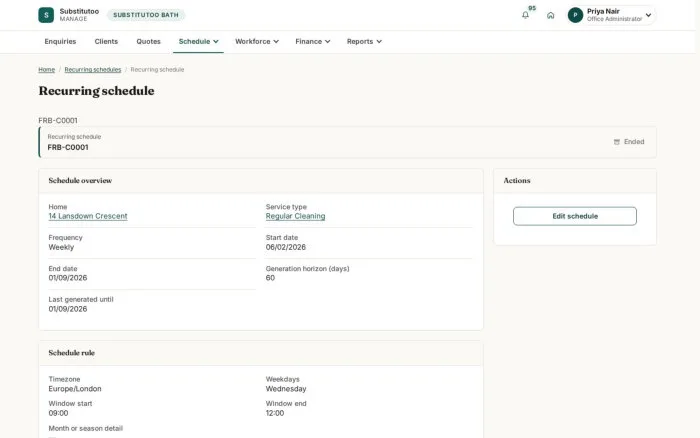Click the home icon in header
The height and width of the screenshot is (438, 700).
(550, 15)
